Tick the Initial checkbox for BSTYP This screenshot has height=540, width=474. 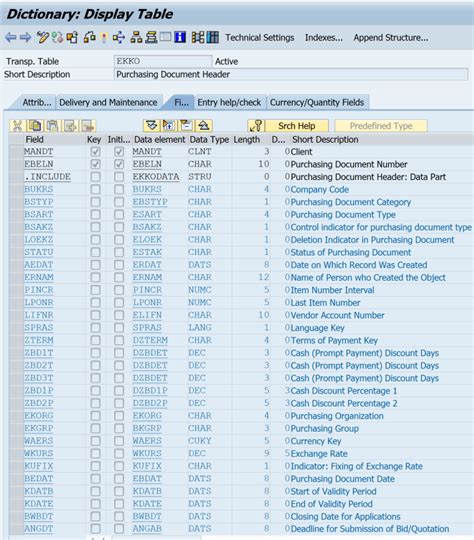click(x=119, y=202)
